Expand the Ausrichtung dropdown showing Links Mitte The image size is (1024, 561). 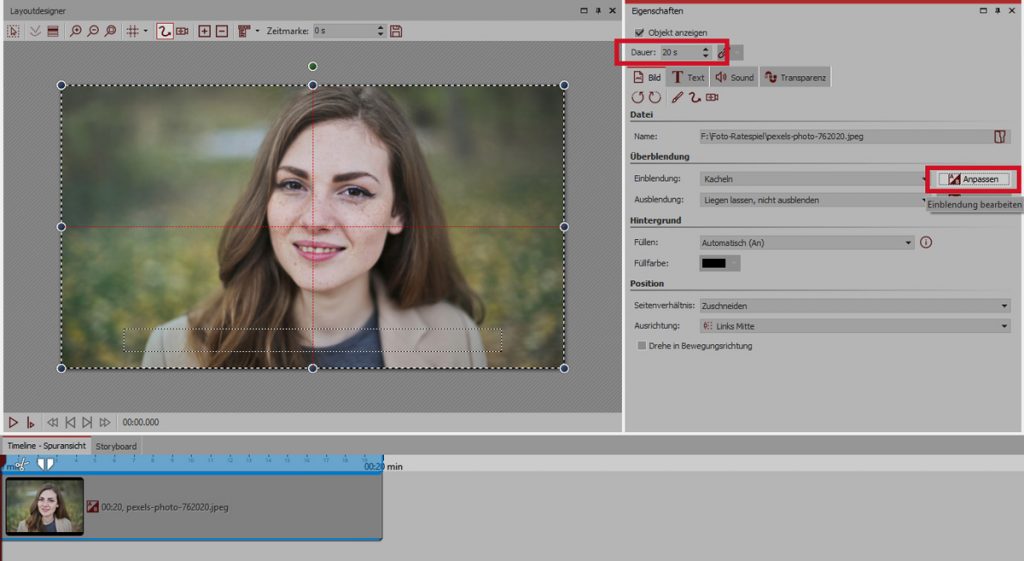pyautogui.click(x=855, y=326)
